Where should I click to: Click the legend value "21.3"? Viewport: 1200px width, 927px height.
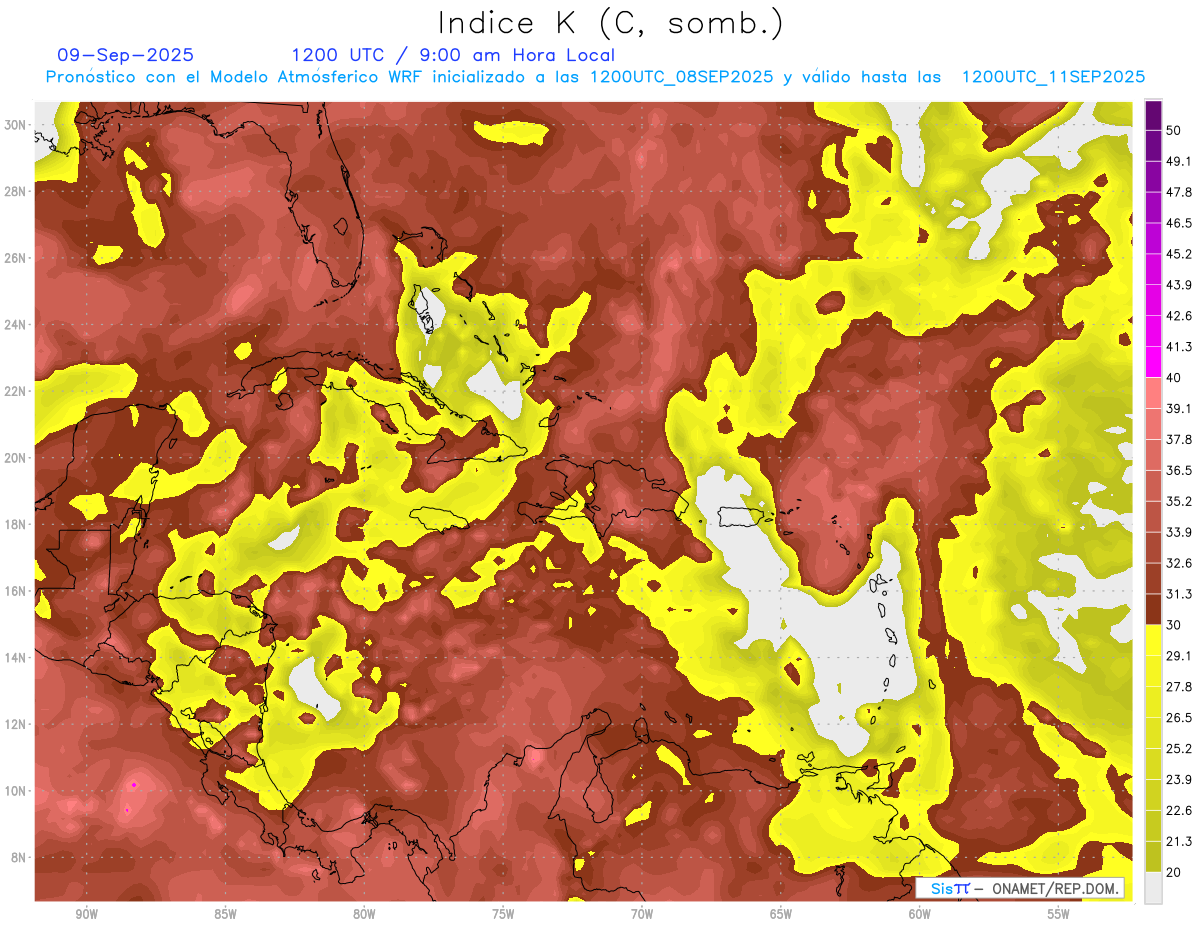point(1179,841)
